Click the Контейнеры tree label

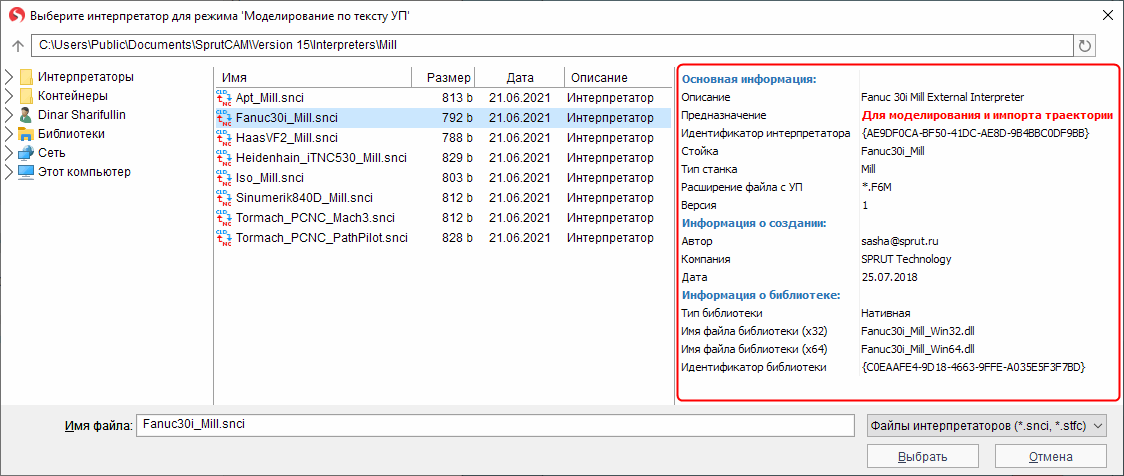coord(73,95)
